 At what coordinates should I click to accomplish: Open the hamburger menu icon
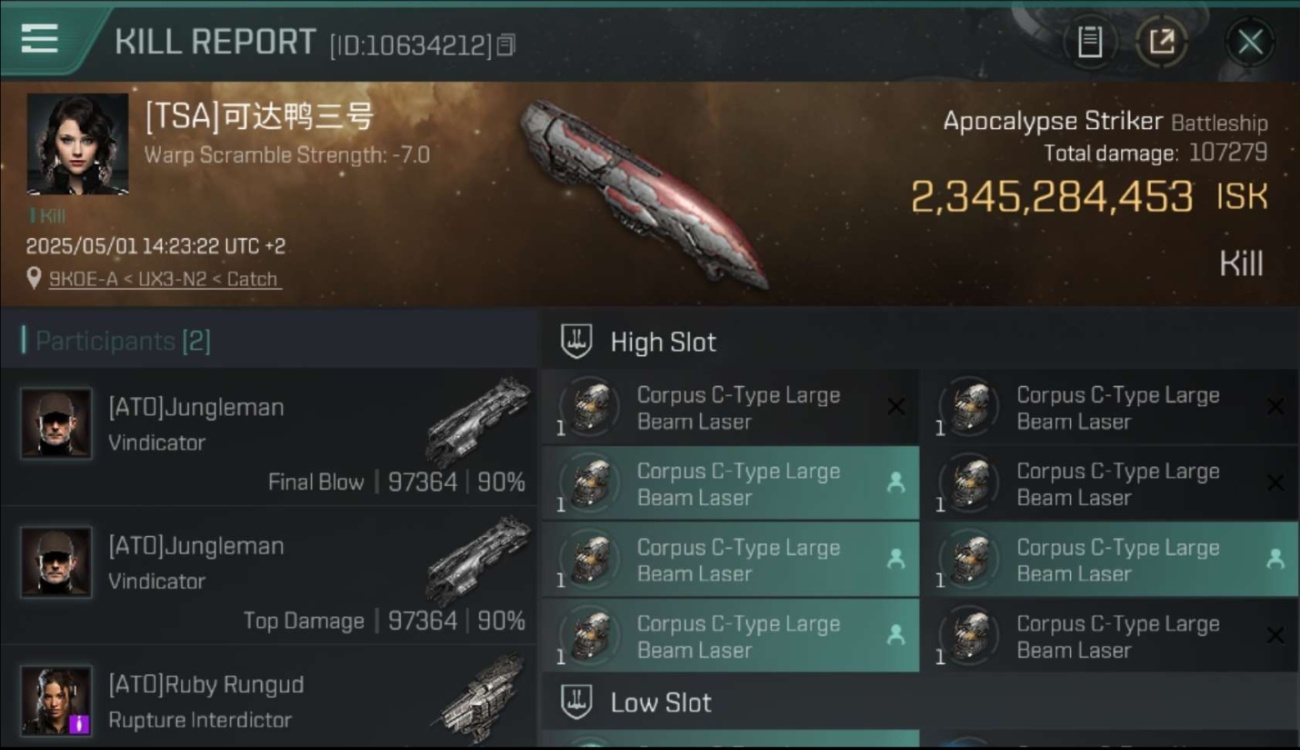point(39,39)
